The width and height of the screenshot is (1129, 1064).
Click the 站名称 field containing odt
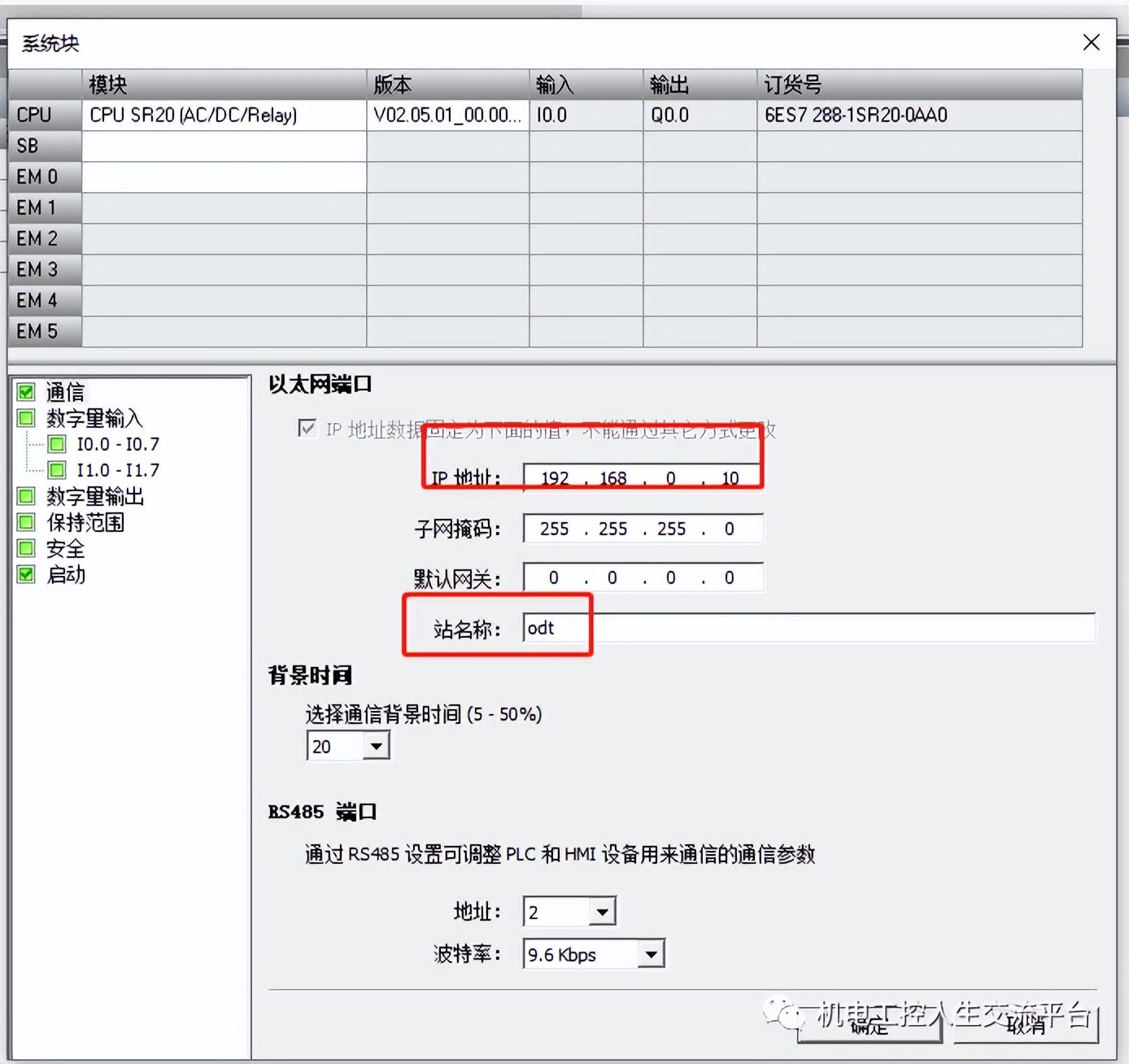tap(809, 628)
